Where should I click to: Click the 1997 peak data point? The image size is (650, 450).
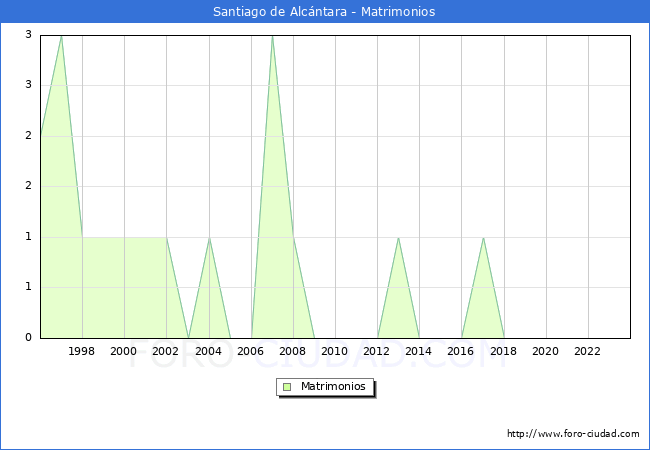pyautogui.click(x=61, y=36)
